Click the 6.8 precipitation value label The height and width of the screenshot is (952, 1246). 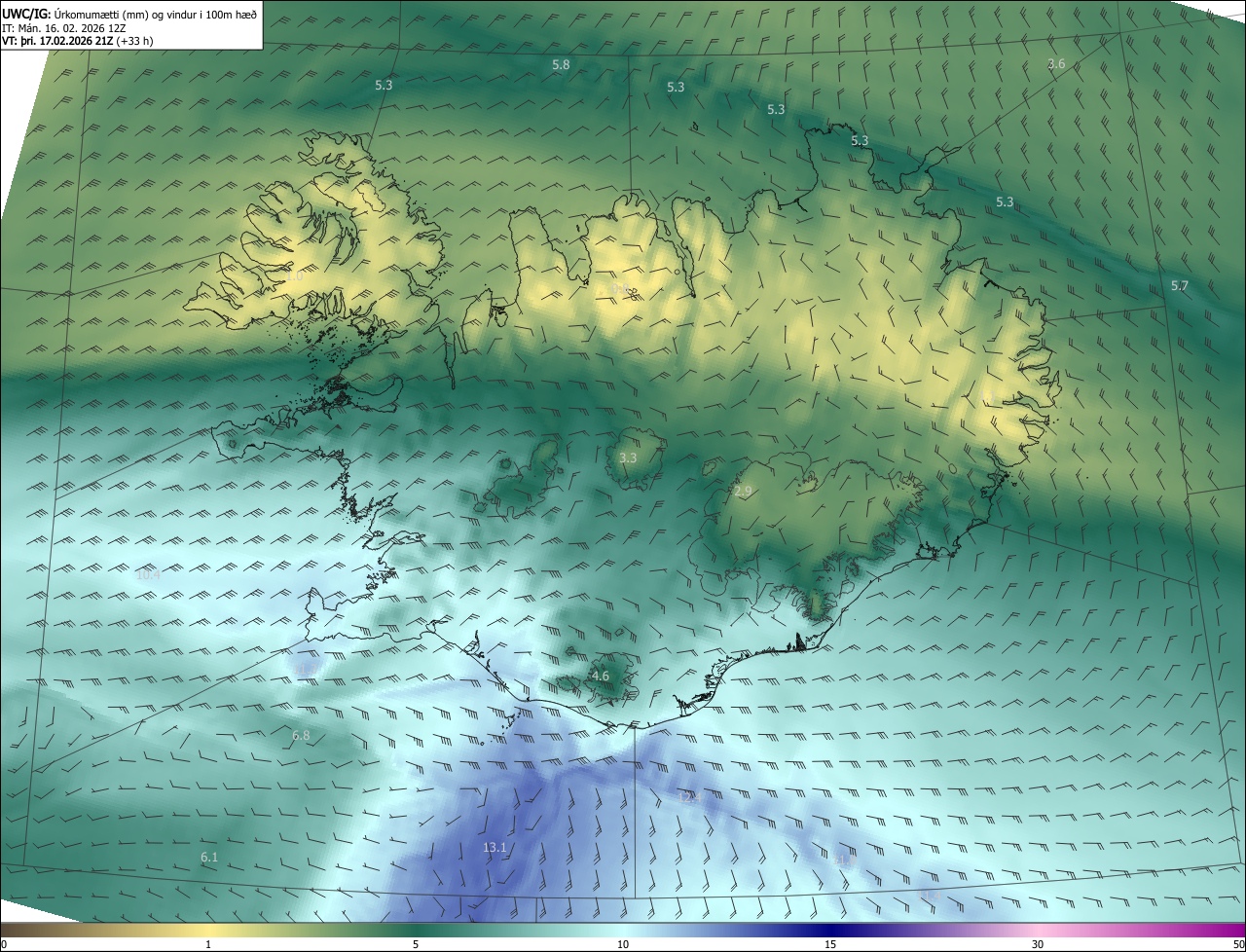[301, 735]
